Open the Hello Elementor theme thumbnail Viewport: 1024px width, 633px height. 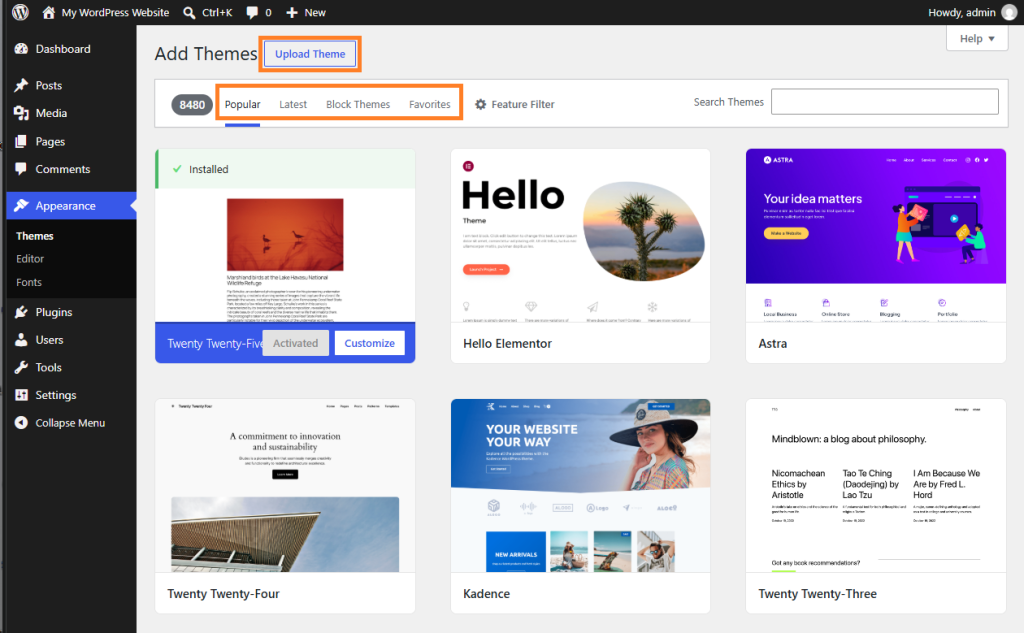(581, 236)
